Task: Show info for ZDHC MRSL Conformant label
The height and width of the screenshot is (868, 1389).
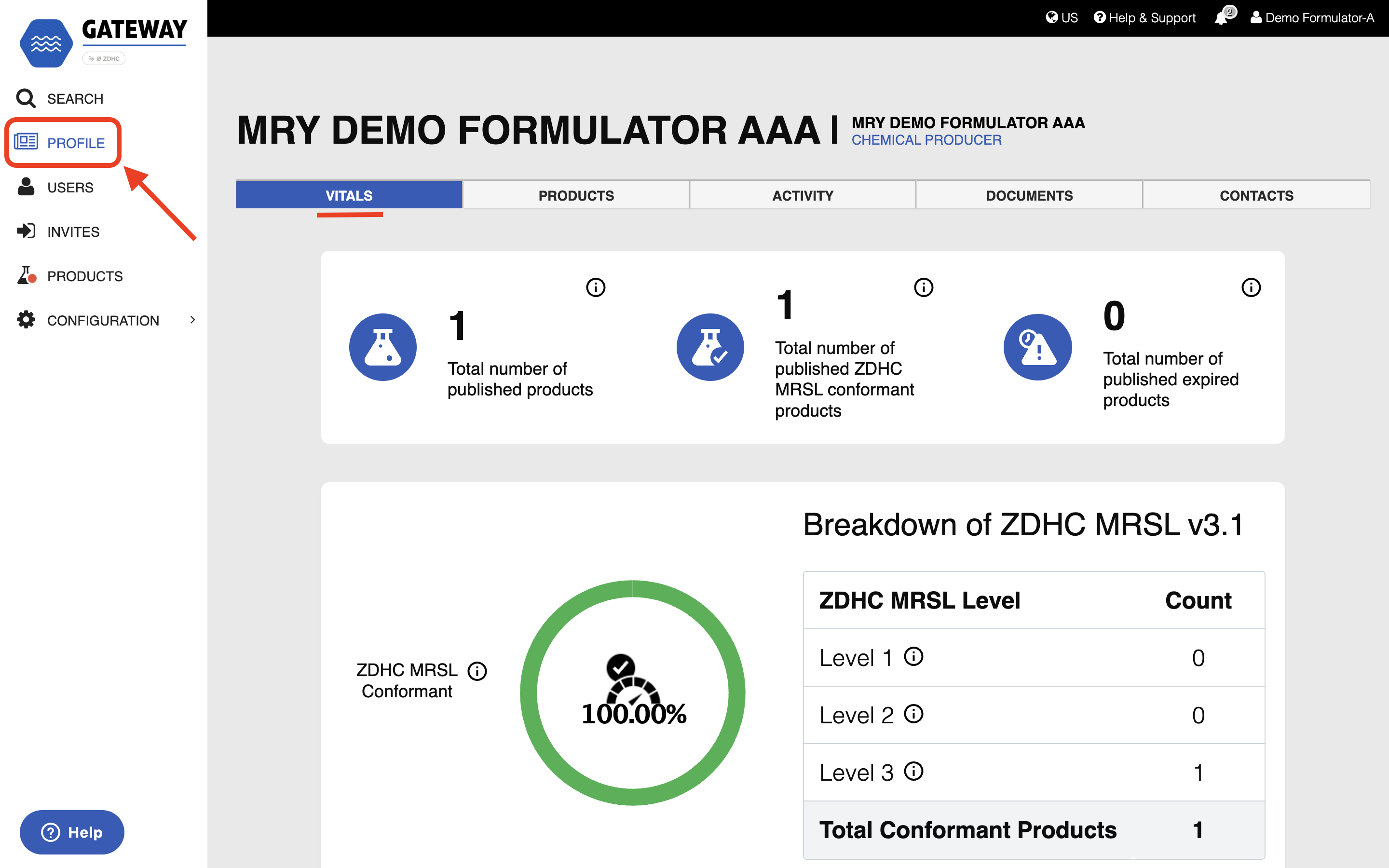Action: 477,670
